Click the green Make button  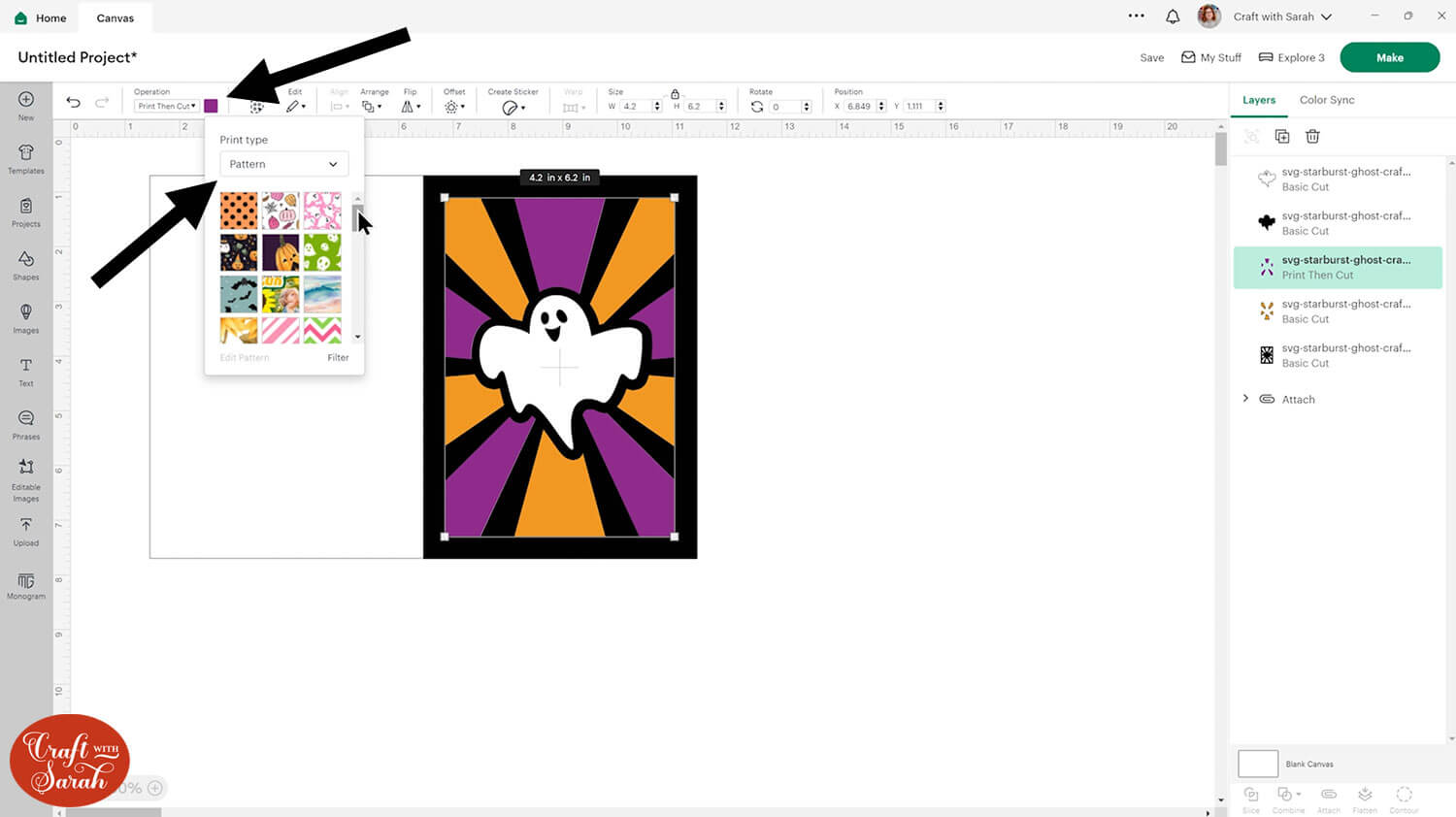point(1389,57)
